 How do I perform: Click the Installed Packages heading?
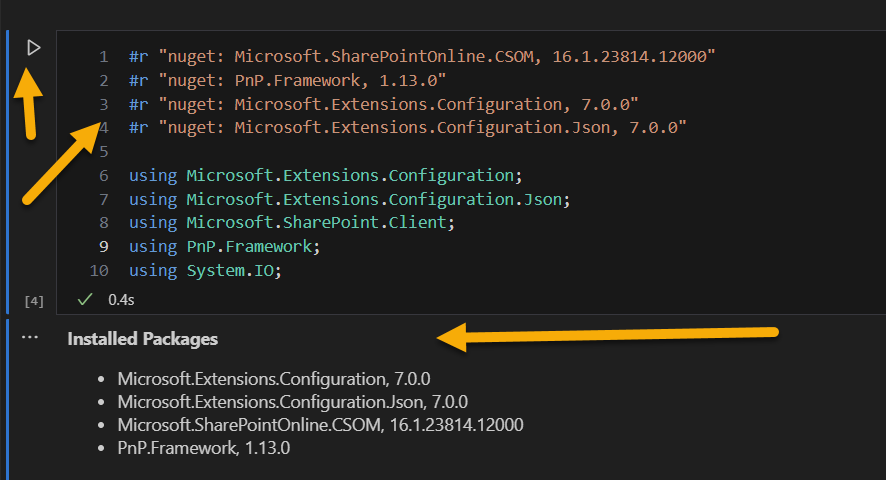pyautogui.click(x=142, y=339)
